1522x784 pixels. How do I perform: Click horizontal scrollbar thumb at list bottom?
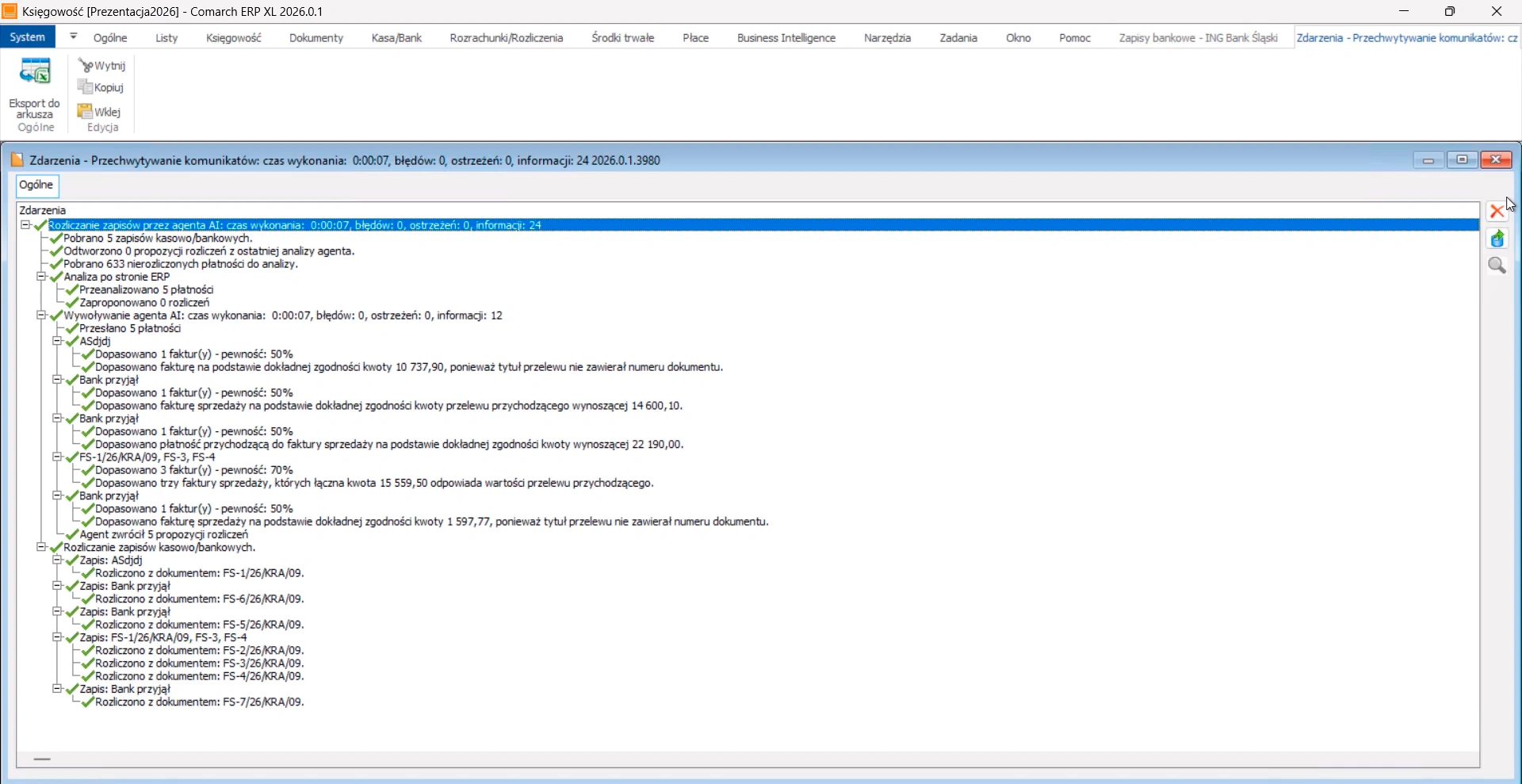(x=42, y=759)
